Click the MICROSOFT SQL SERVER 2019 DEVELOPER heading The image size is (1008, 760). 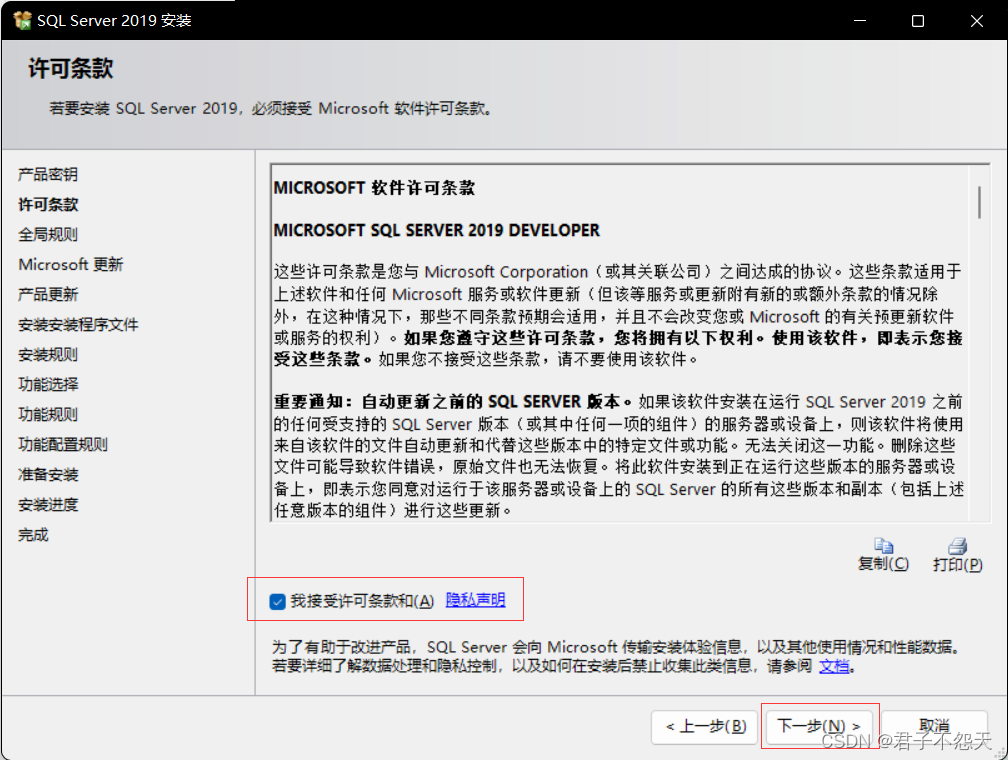coord(436,230)
